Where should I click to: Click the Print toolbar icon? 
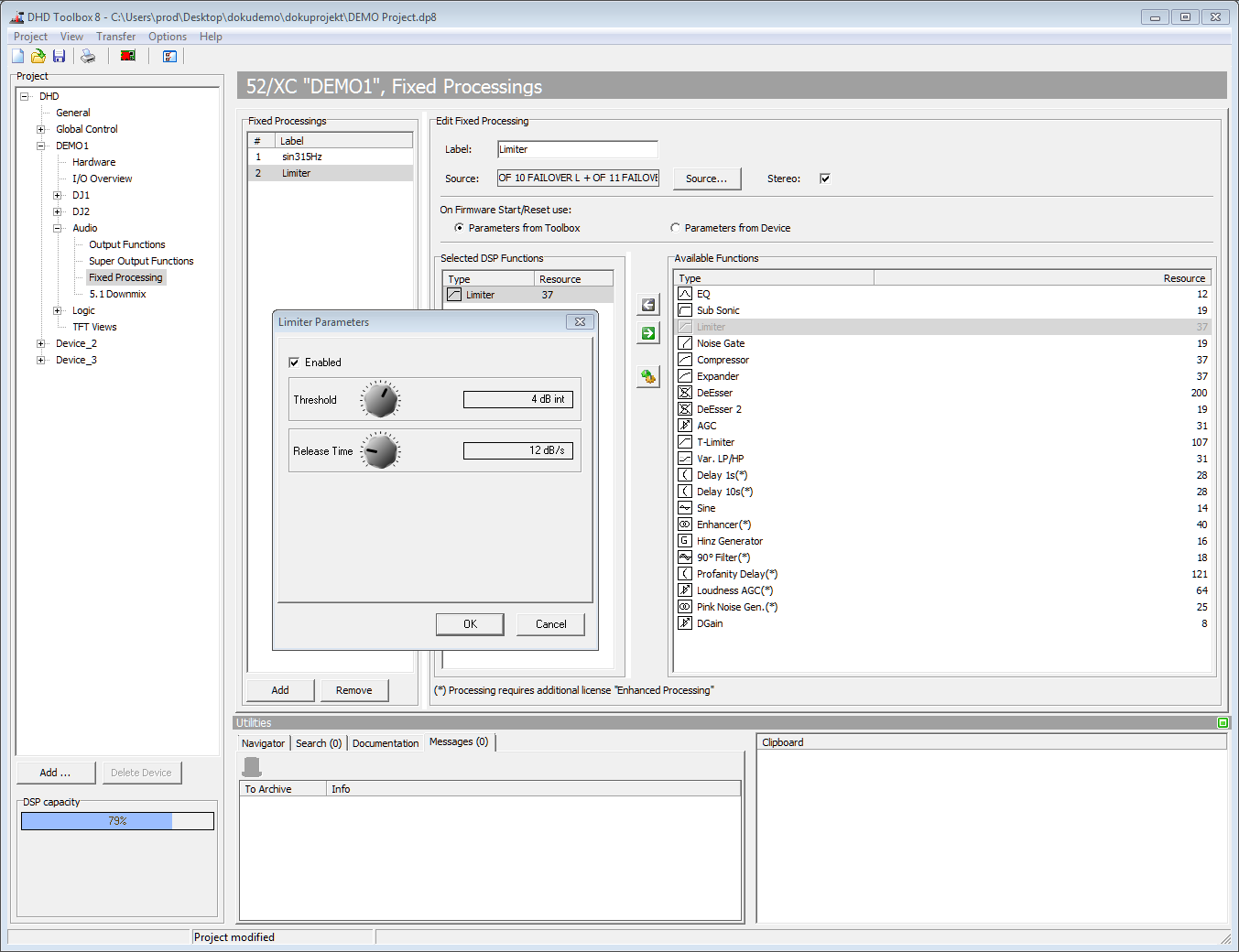point(87,56)
